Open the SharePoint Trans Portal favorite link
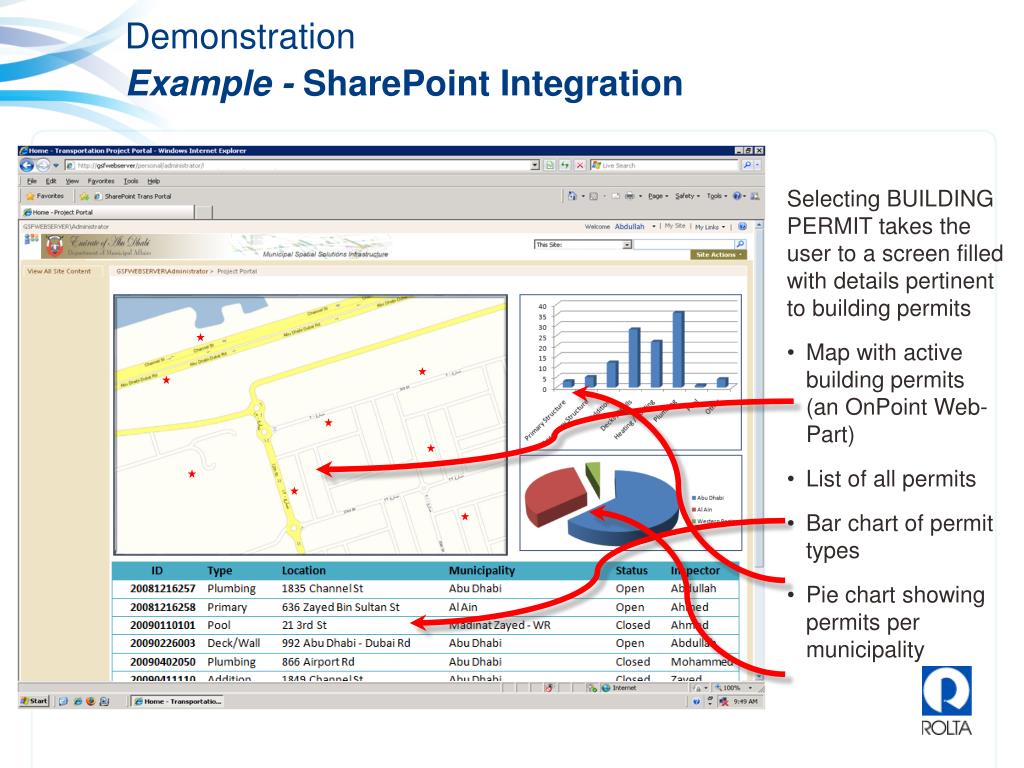 pyautogui.click(x=133, y=196)
